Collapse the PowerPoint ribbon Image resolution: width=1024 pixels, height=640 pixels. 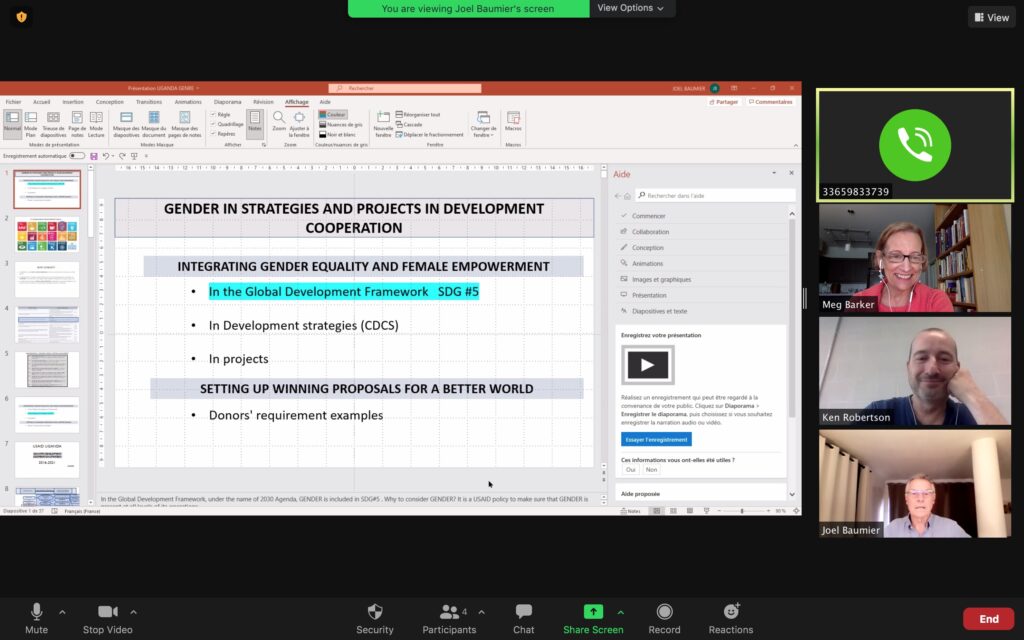point(795,145)
